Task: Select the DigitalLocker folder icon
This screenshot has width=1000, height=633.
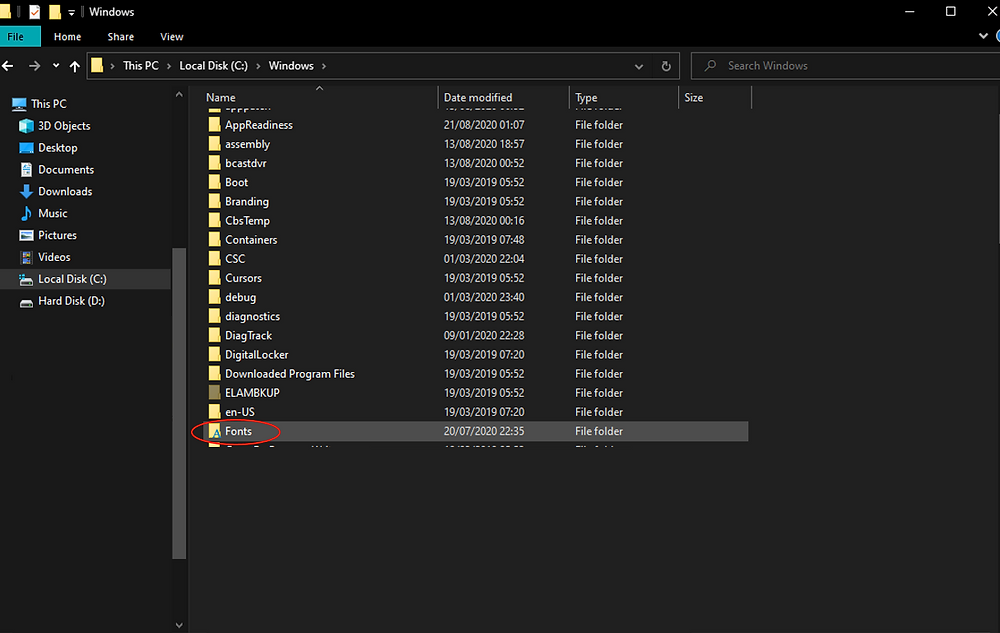Action: point(215,354)
